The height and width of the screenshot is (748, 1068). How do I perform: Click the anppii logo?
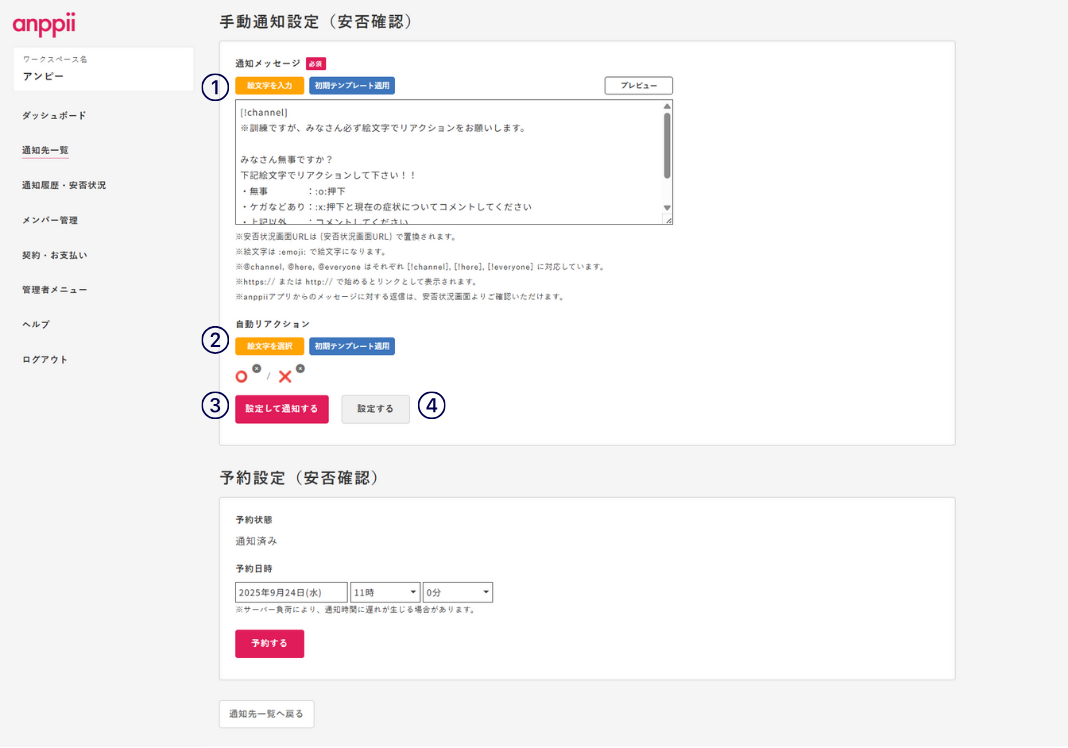(44, 24)
